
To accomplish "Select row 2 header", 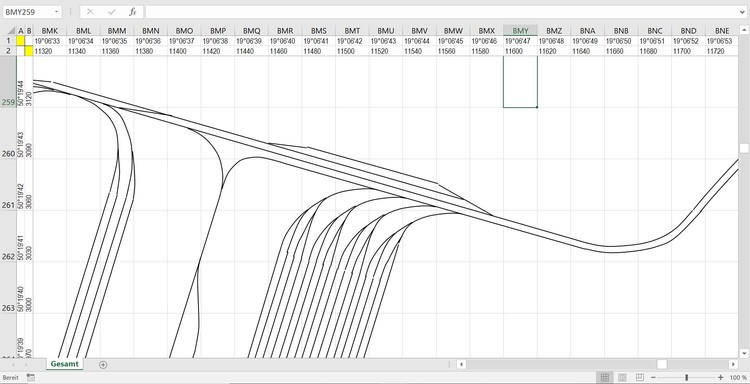I will [x=8, y=51].
